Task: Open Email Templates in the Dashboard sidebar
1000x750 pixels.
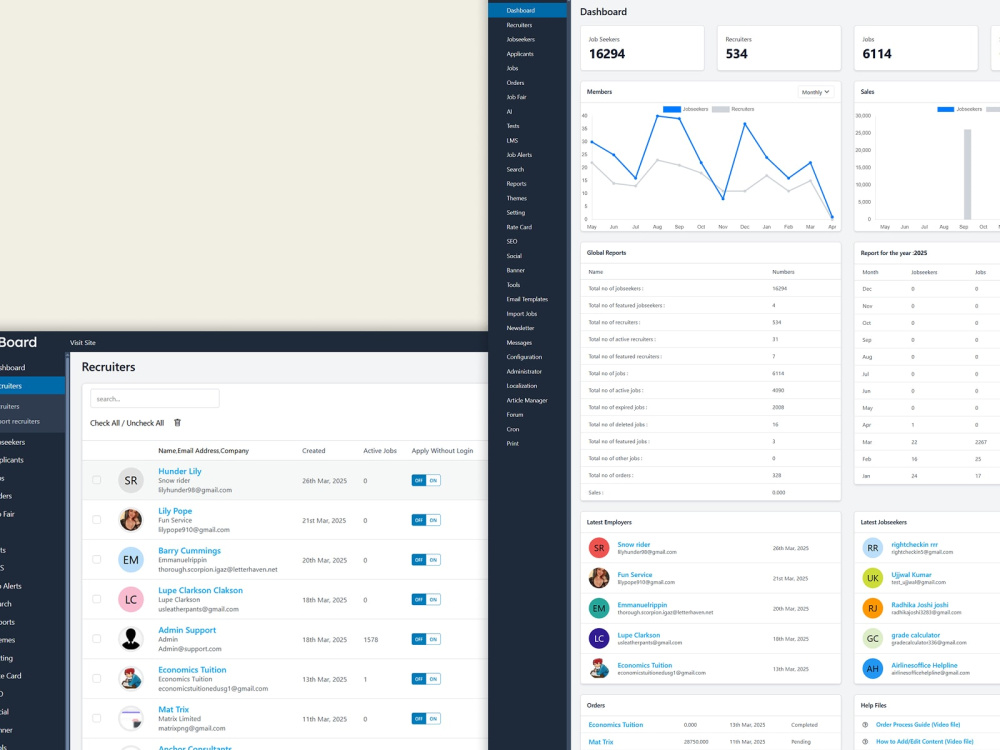Action: click(x=527, y=299)
